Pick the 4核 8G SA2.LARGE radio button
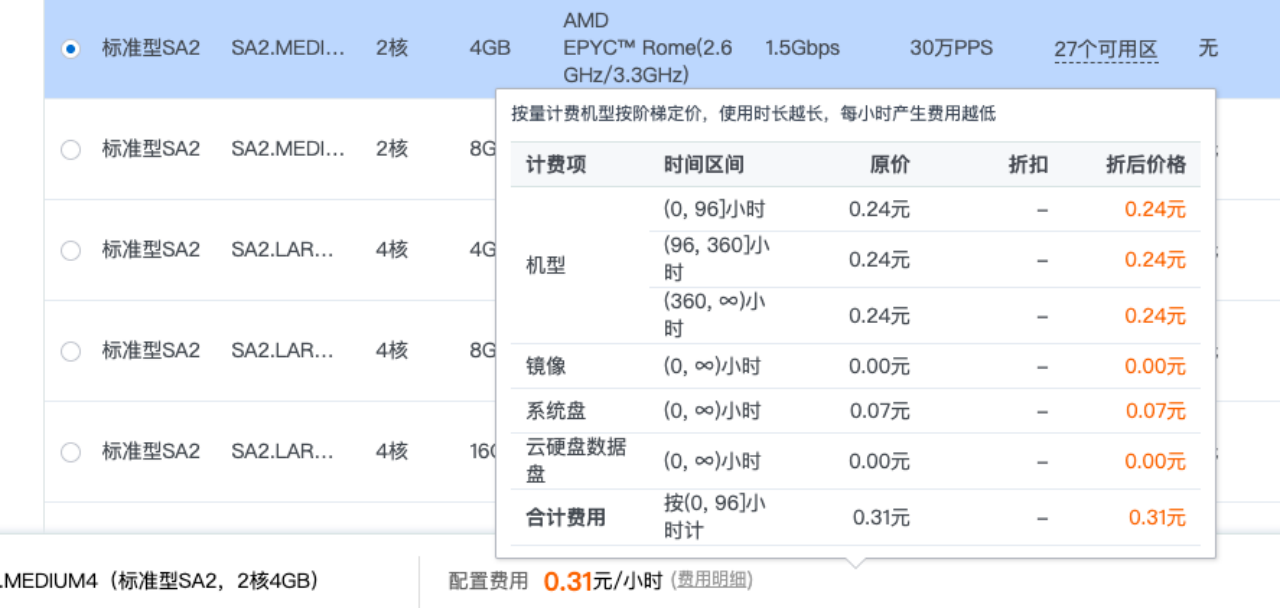 tap(70, 351)
